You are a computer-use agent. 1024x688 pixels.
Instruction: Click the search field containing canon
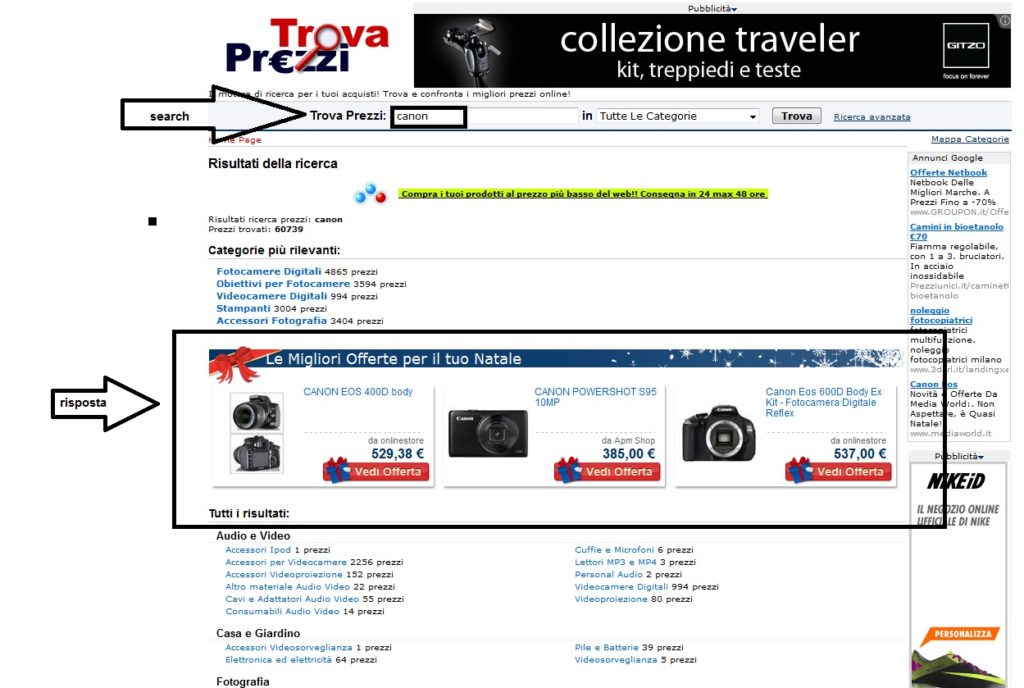pos(485,116)
